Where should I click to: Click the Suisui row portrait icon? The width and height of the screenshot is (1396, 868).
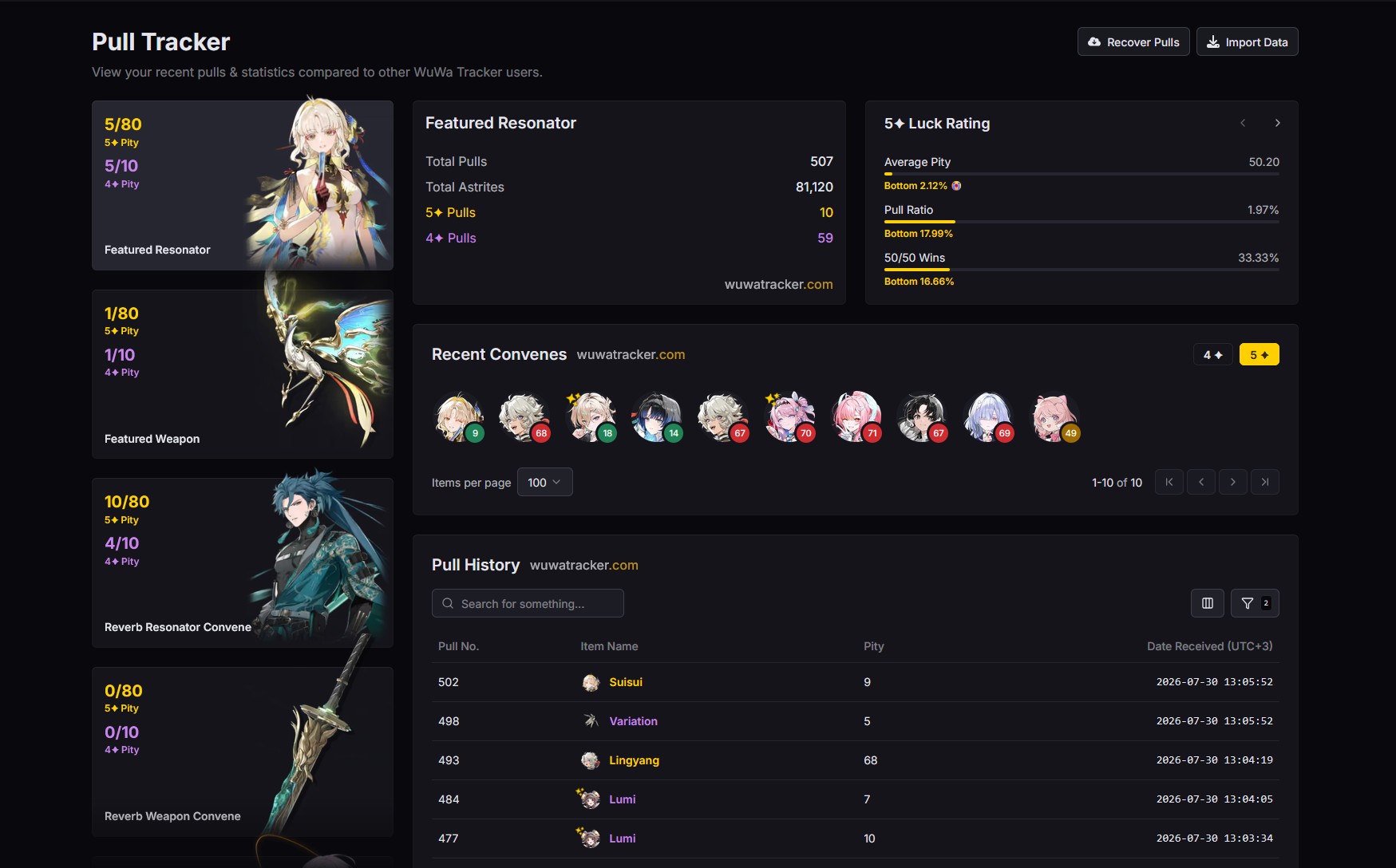(591, 682)
